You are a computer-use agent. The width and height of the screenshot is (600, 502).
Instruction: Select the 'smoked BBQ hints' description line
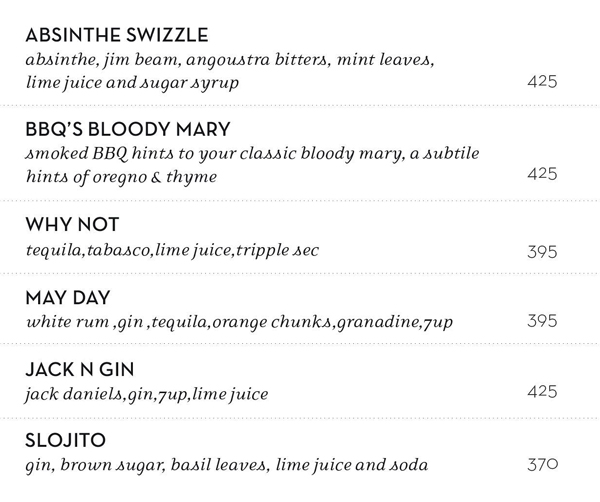pyautogui.click(x=252, y=154)
